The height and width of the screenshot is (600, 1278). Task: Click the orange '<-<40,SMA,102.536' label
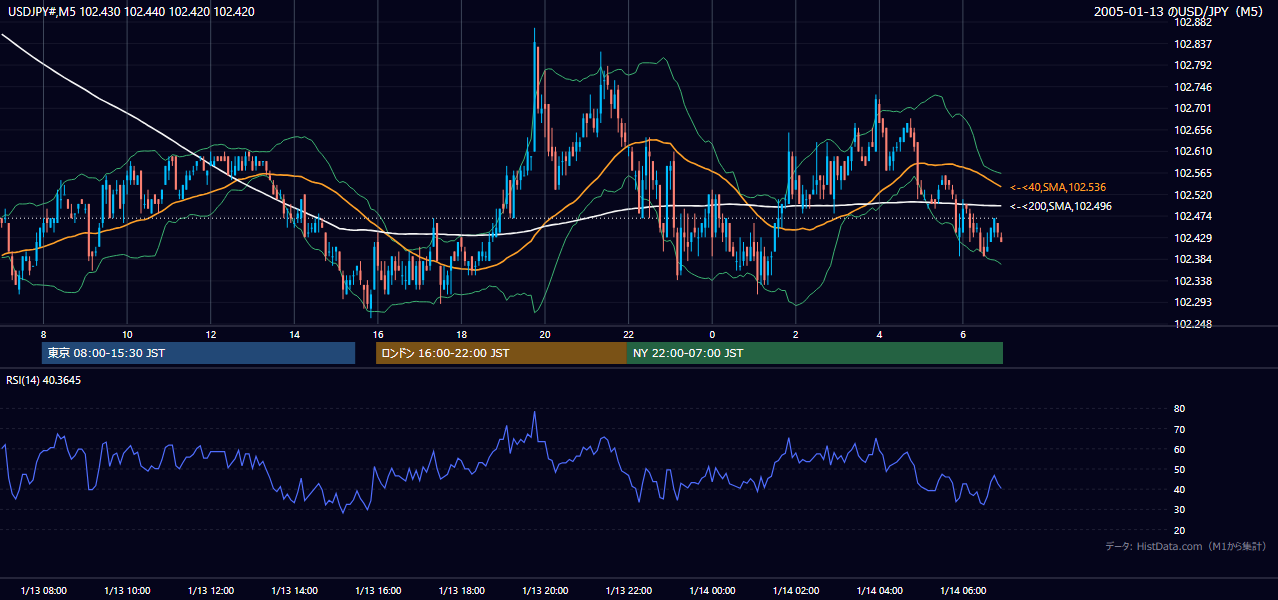click(x=1057, y=187)
